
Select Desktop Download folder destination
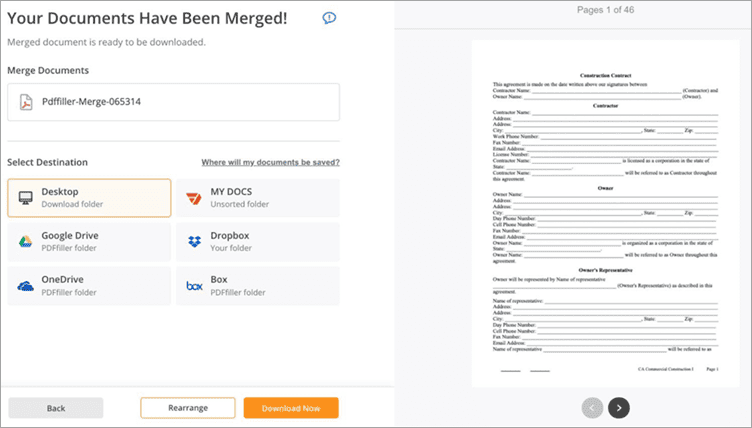coord(89,197)
